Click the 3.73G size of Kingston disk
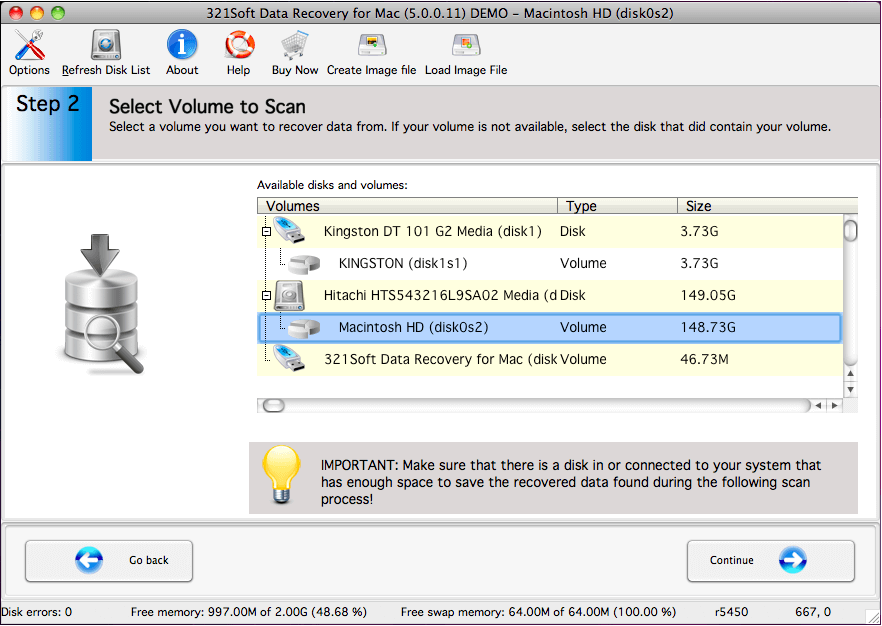Screen dimensions: 882x626 tap(699, 231)
